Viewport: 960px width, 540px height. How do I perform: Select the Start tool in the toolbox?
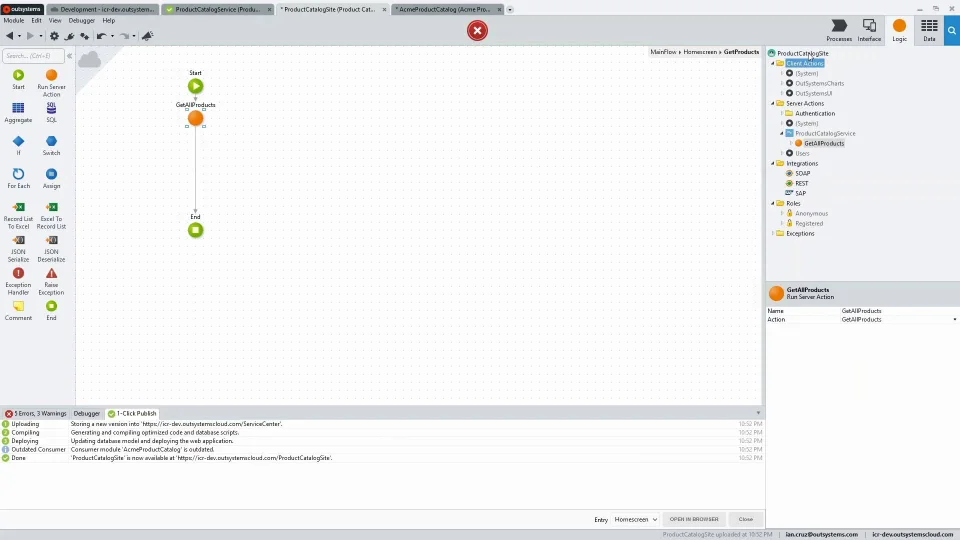[18, 80]
